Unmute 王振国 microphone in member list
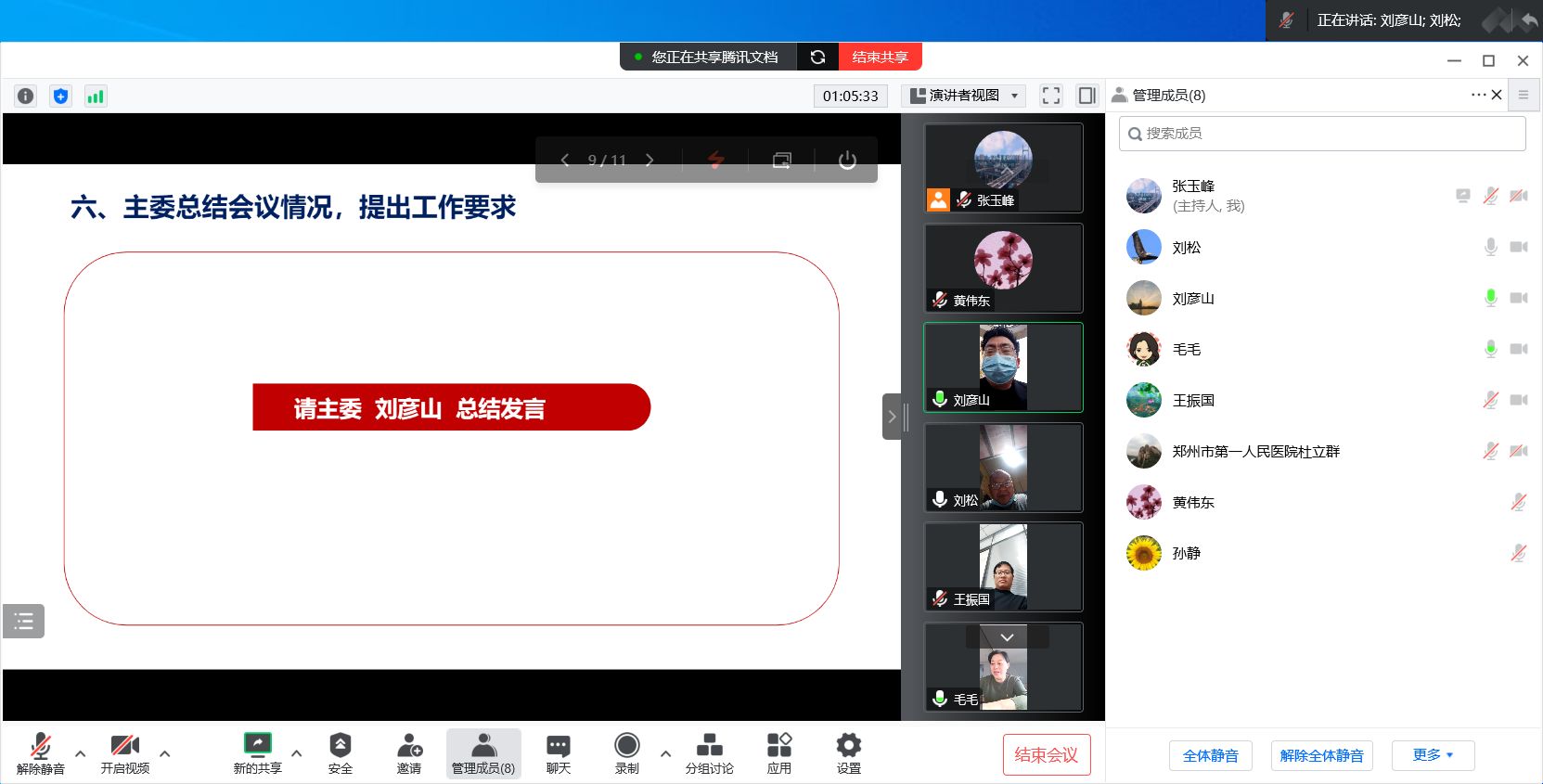The width and height of the screenshot is (1543, 784). pyautogui.click(x=1490, y=400)
